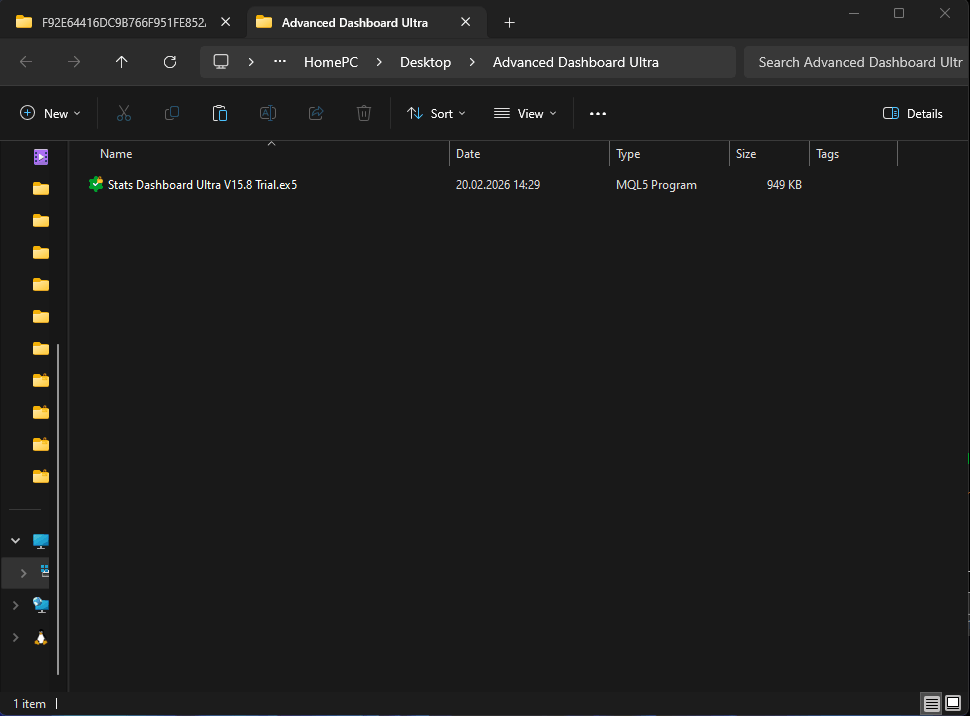Click Desktop in the breadcrumb path
The height and width of the screenshot is (716, 970).
tap(425, 62)
